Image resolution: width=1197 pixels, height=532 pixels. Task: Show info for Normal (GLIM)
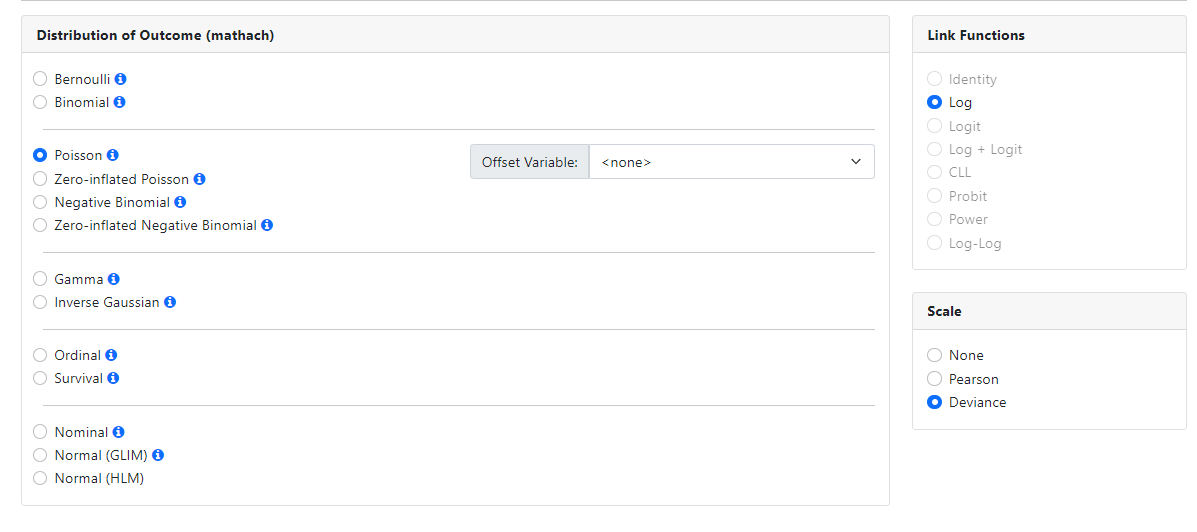pyautogui.click(x=158, y=455)
